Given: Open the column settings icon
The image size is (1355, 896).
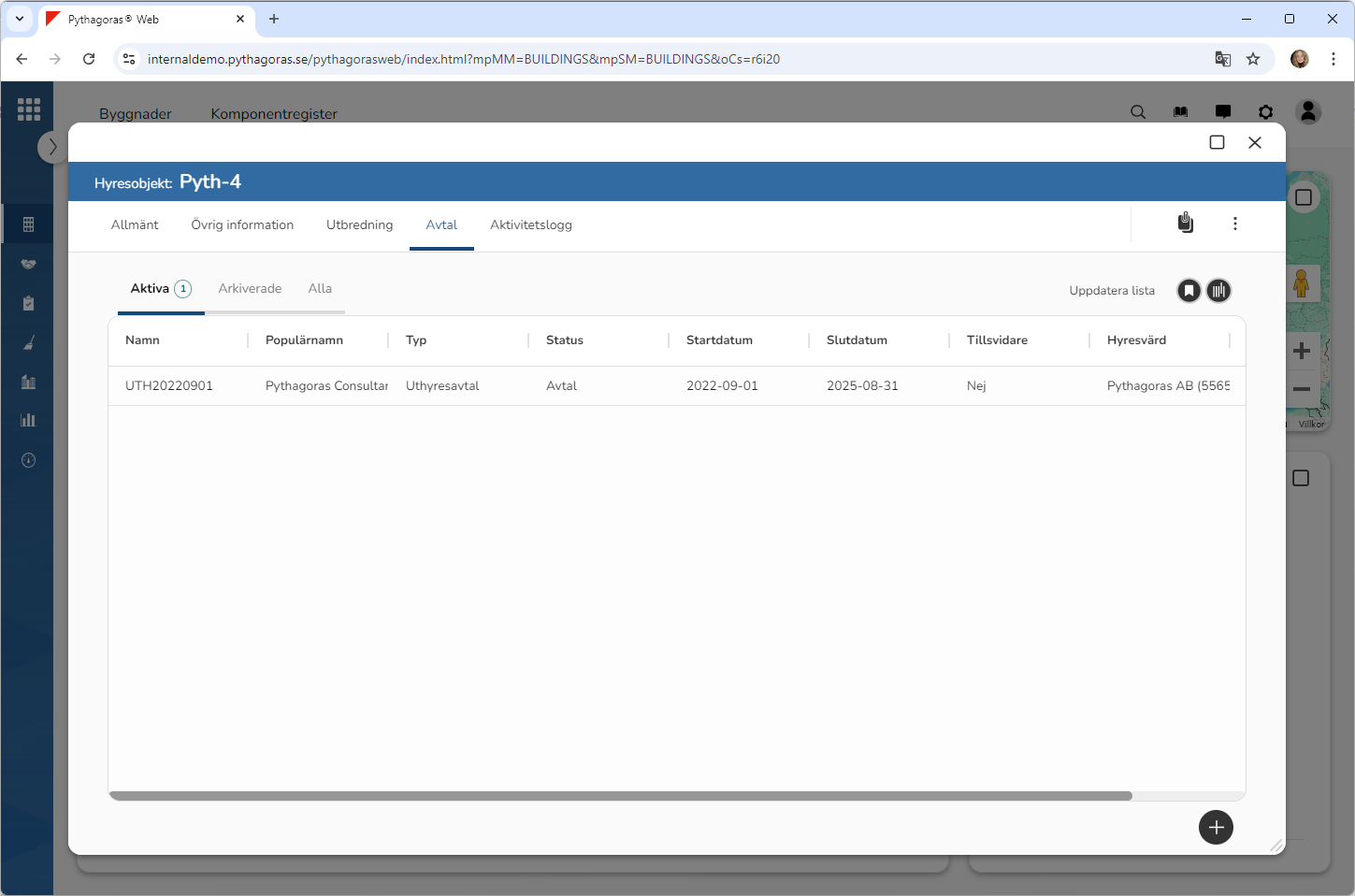Looking at the screenshot, I should [1218, 291].
